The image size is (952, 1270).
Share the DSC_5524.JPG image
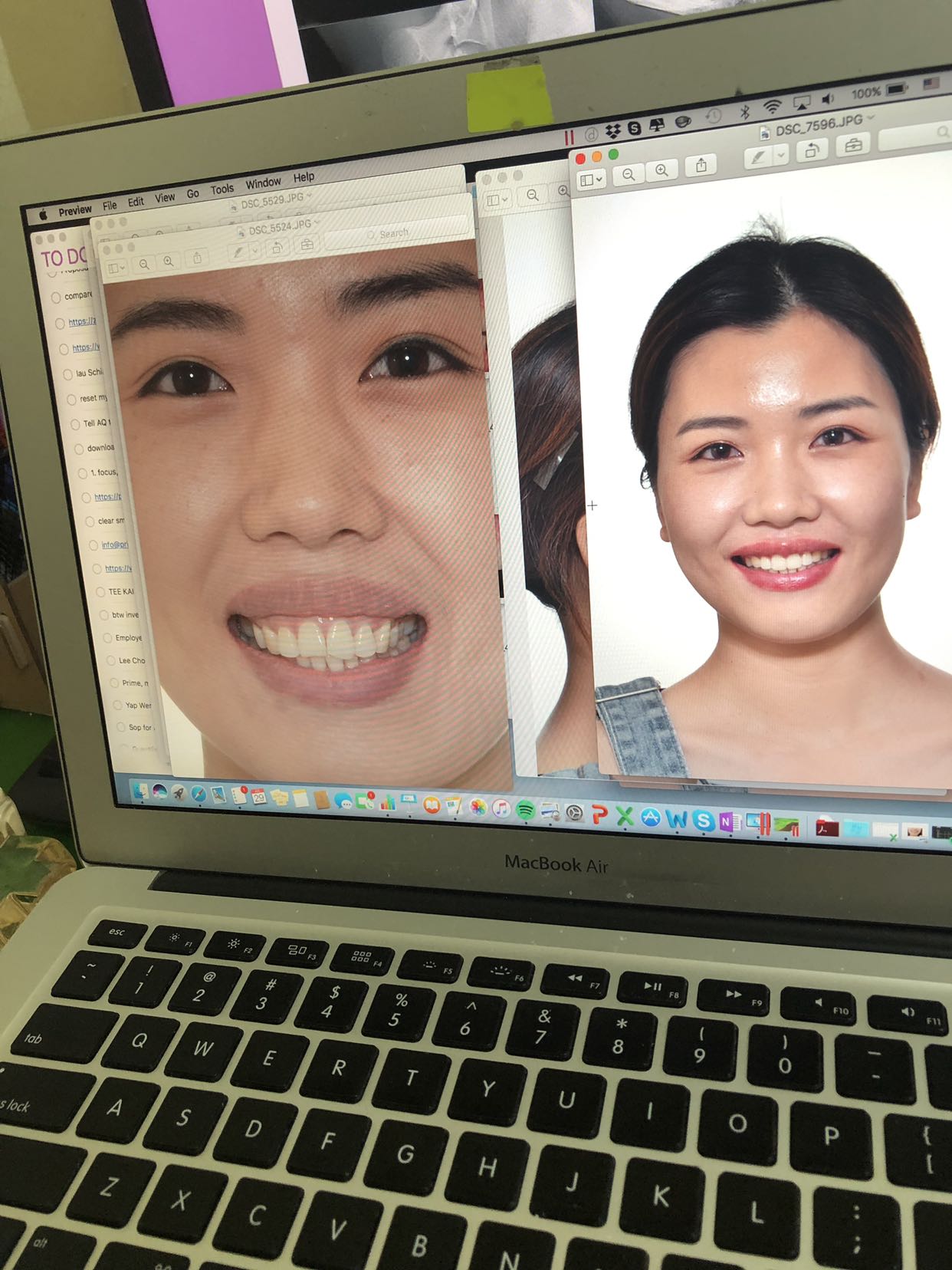click(198, 258)
